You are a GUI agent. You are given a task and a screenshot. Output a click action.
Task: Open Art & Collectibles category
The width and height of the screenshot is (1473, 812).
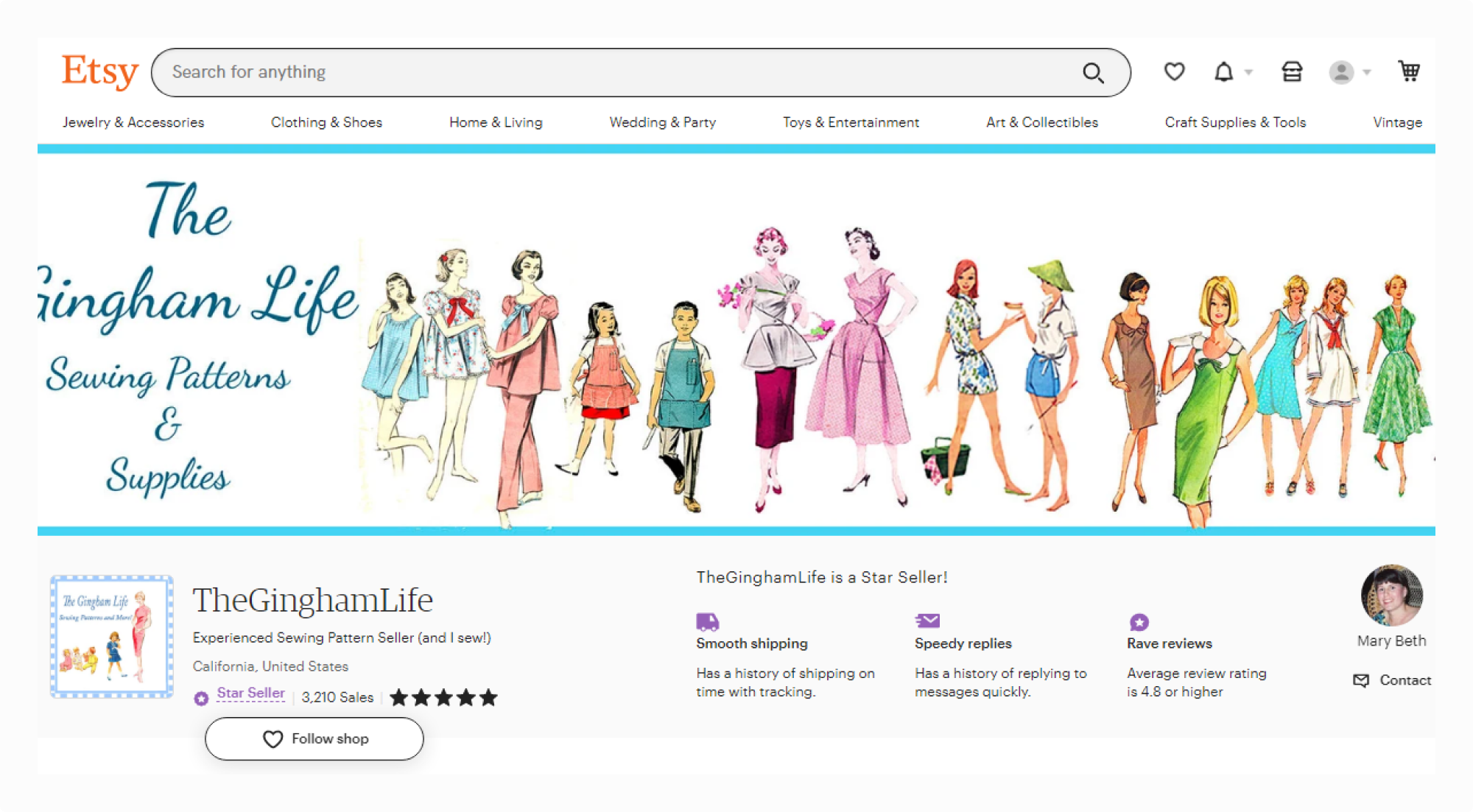(1042, 122)
